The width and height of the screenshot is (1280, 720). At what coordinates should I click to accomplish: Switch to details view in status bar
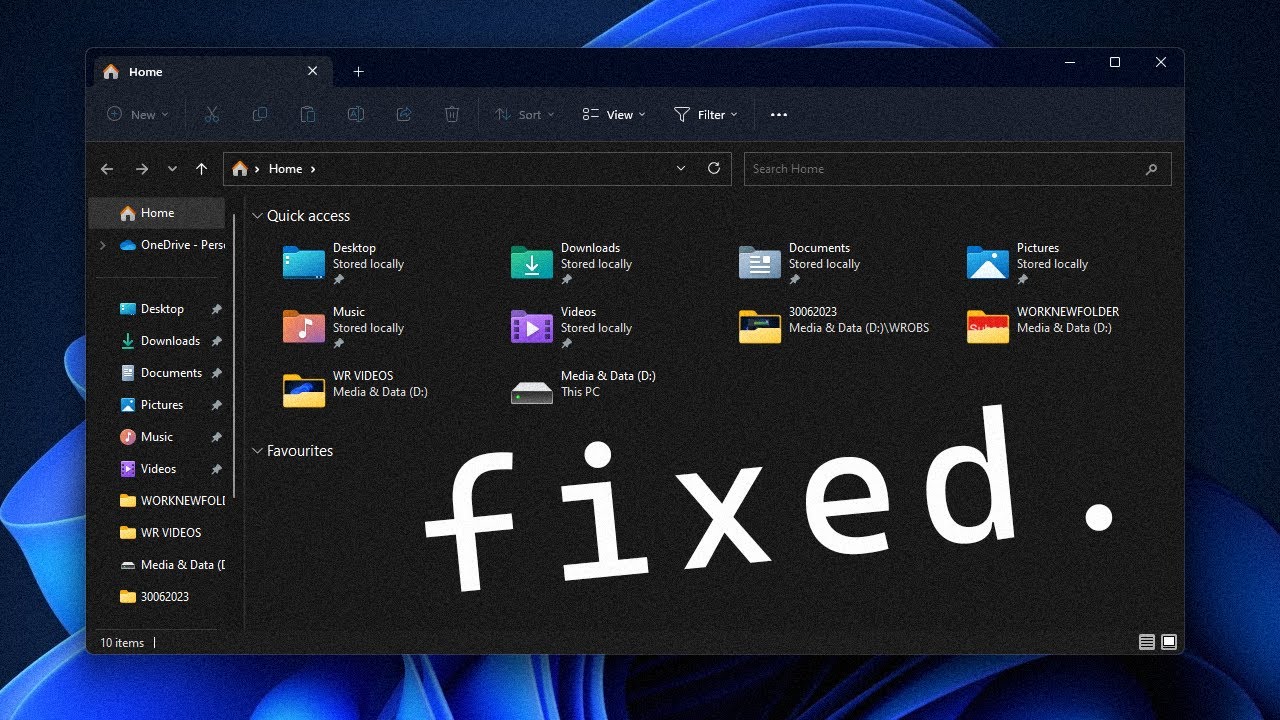[x=1147, y=642]
